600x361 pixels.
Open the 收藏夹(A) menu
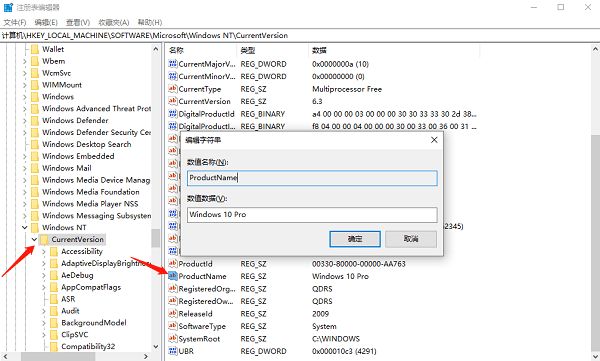pos(114,22)
